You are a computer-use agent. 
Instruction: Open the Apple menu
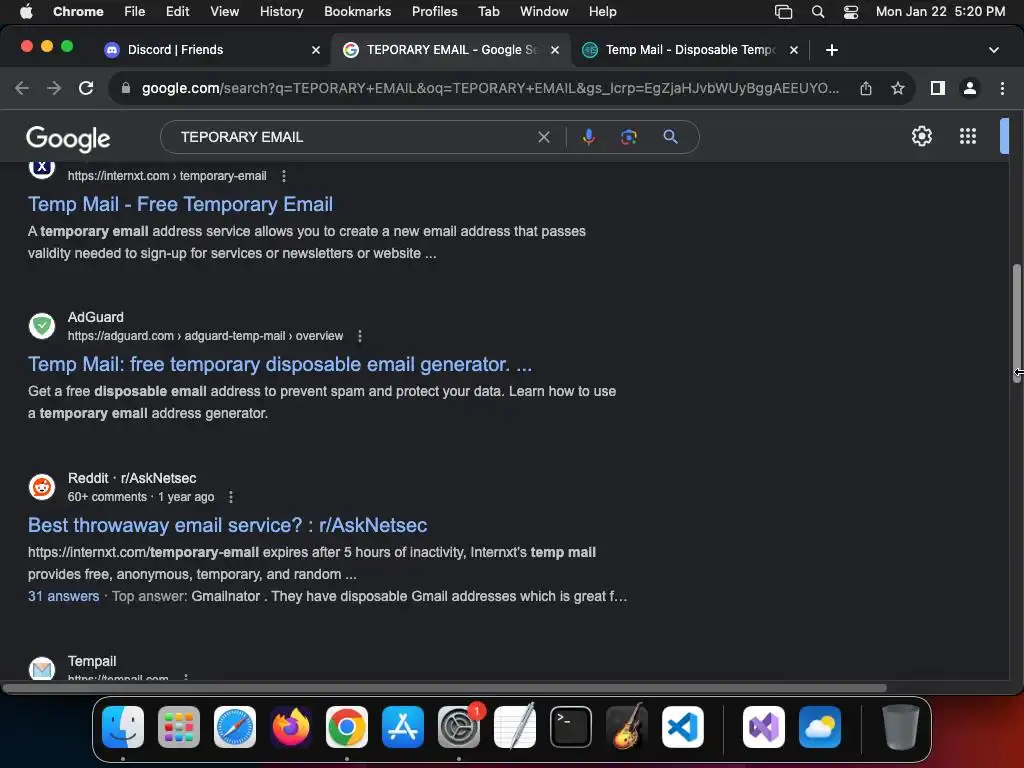click(x=26, y=12)
